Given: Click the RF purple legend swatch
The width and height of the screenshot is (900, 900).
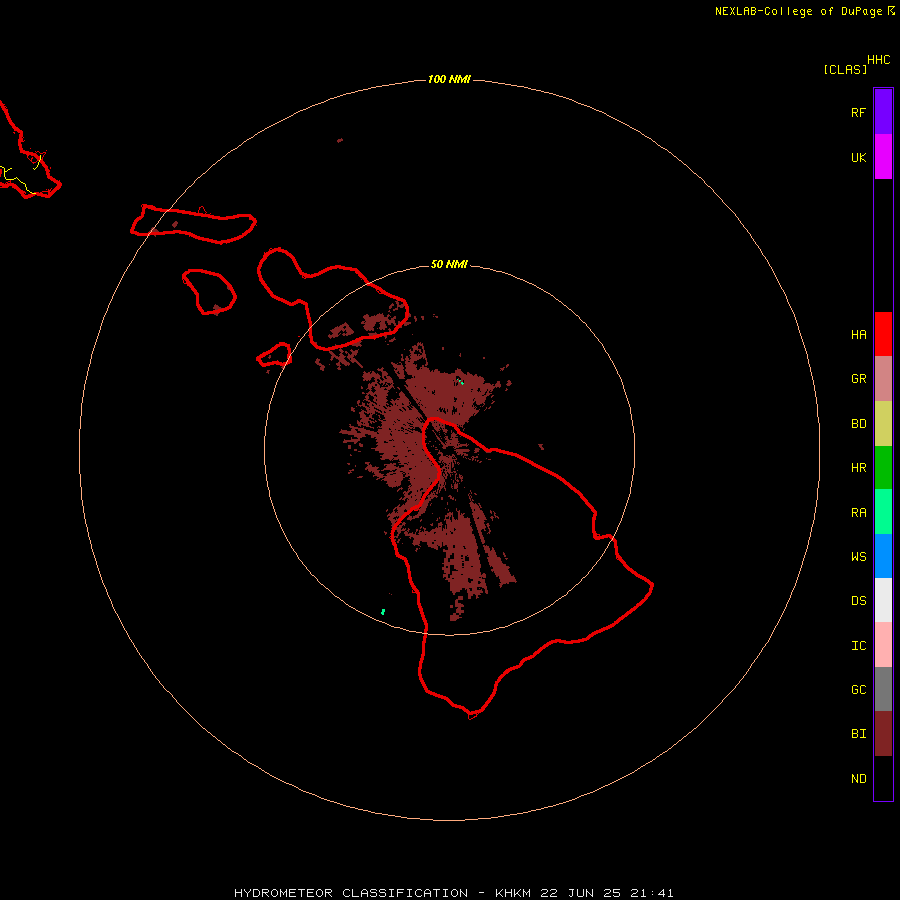Looking at the screenshot, I should [883, 112].
